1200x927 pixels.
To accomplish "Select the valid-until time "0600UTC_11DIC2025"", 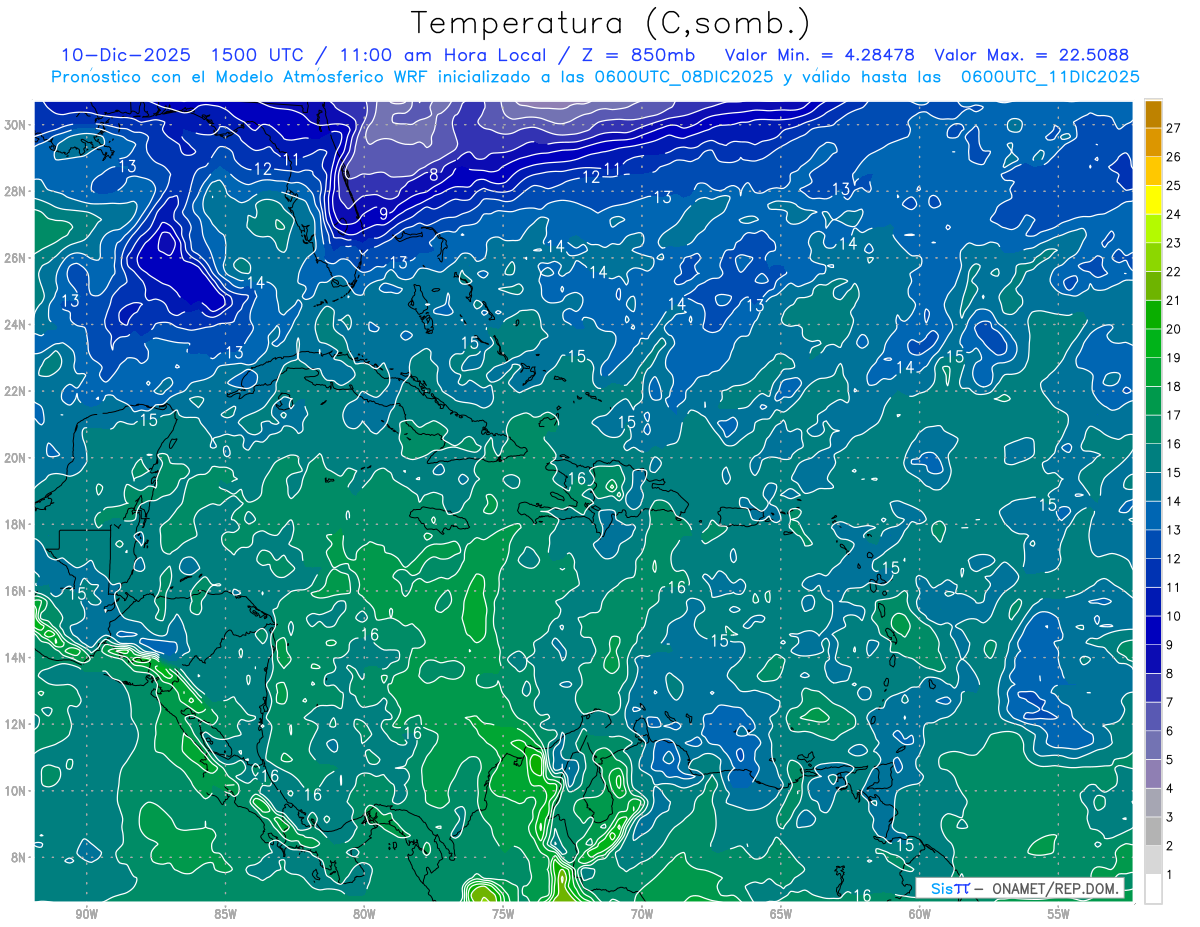I will coord(1050,77).
